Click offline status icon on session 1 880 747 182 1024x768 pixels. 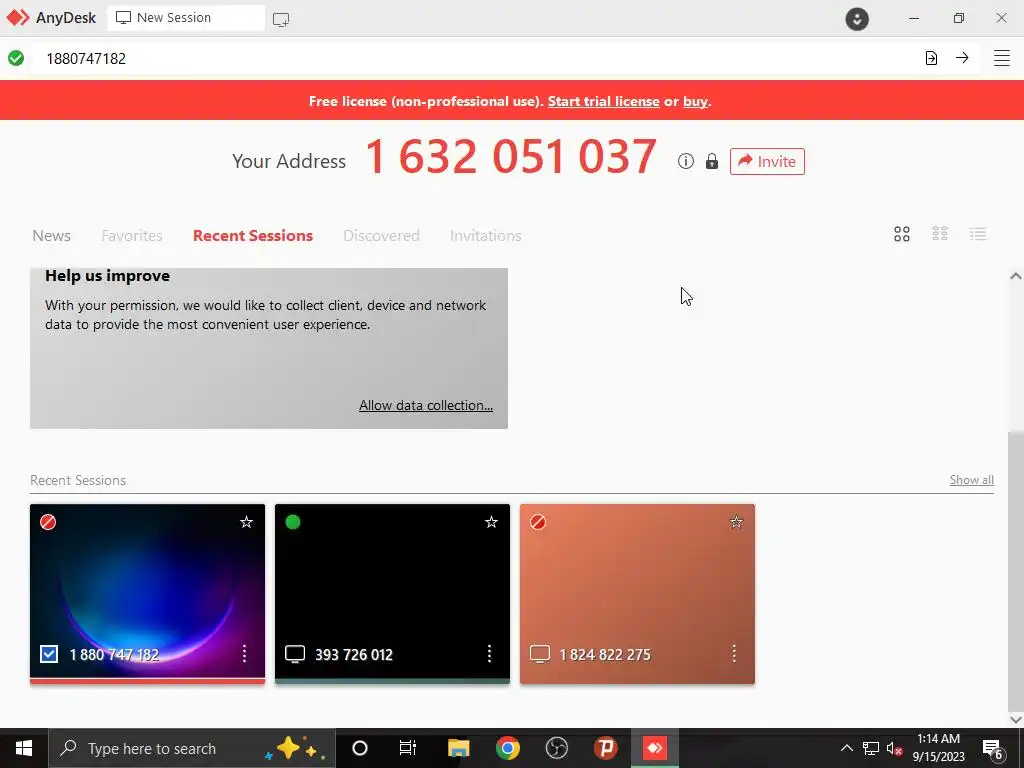48,522
